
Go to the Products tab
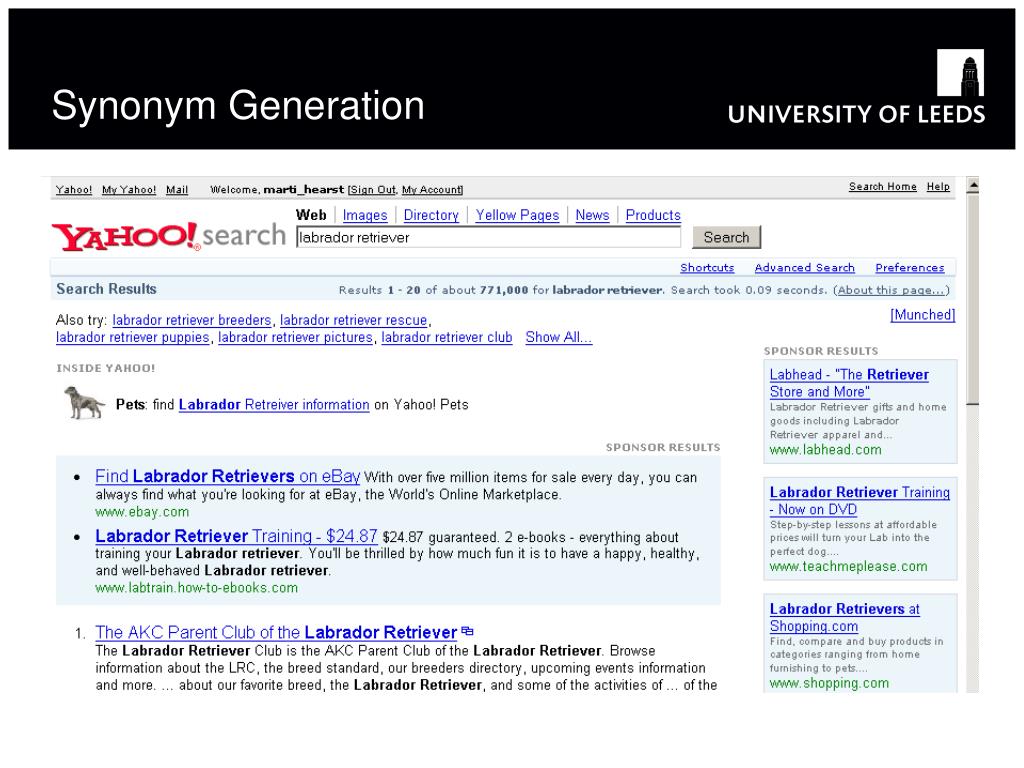point(653,215)
